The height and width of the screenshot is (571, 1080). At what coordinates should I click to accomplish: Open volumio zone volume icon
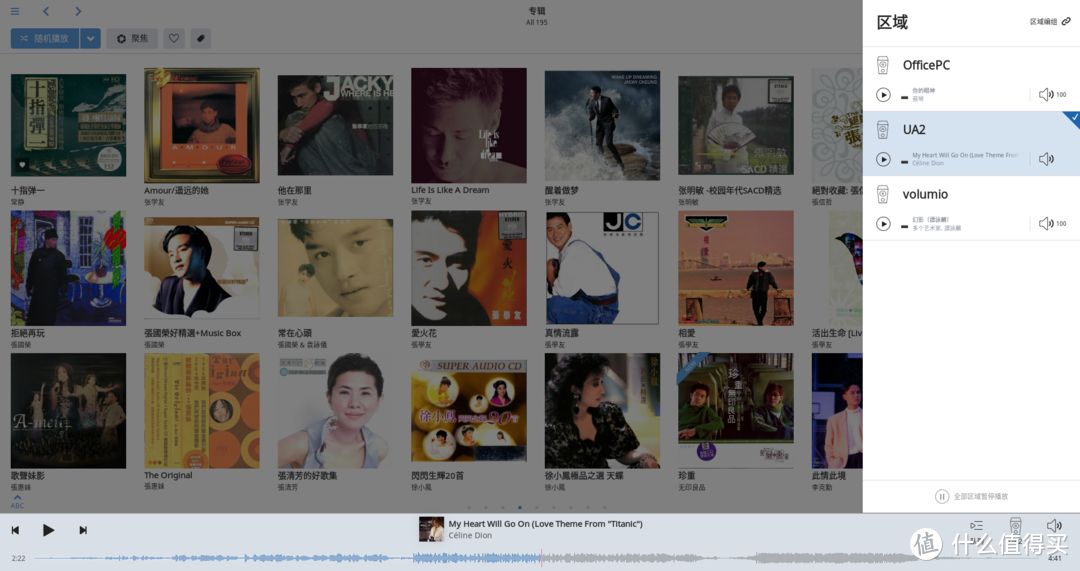pyautogui.click(x=1046, y=224)
